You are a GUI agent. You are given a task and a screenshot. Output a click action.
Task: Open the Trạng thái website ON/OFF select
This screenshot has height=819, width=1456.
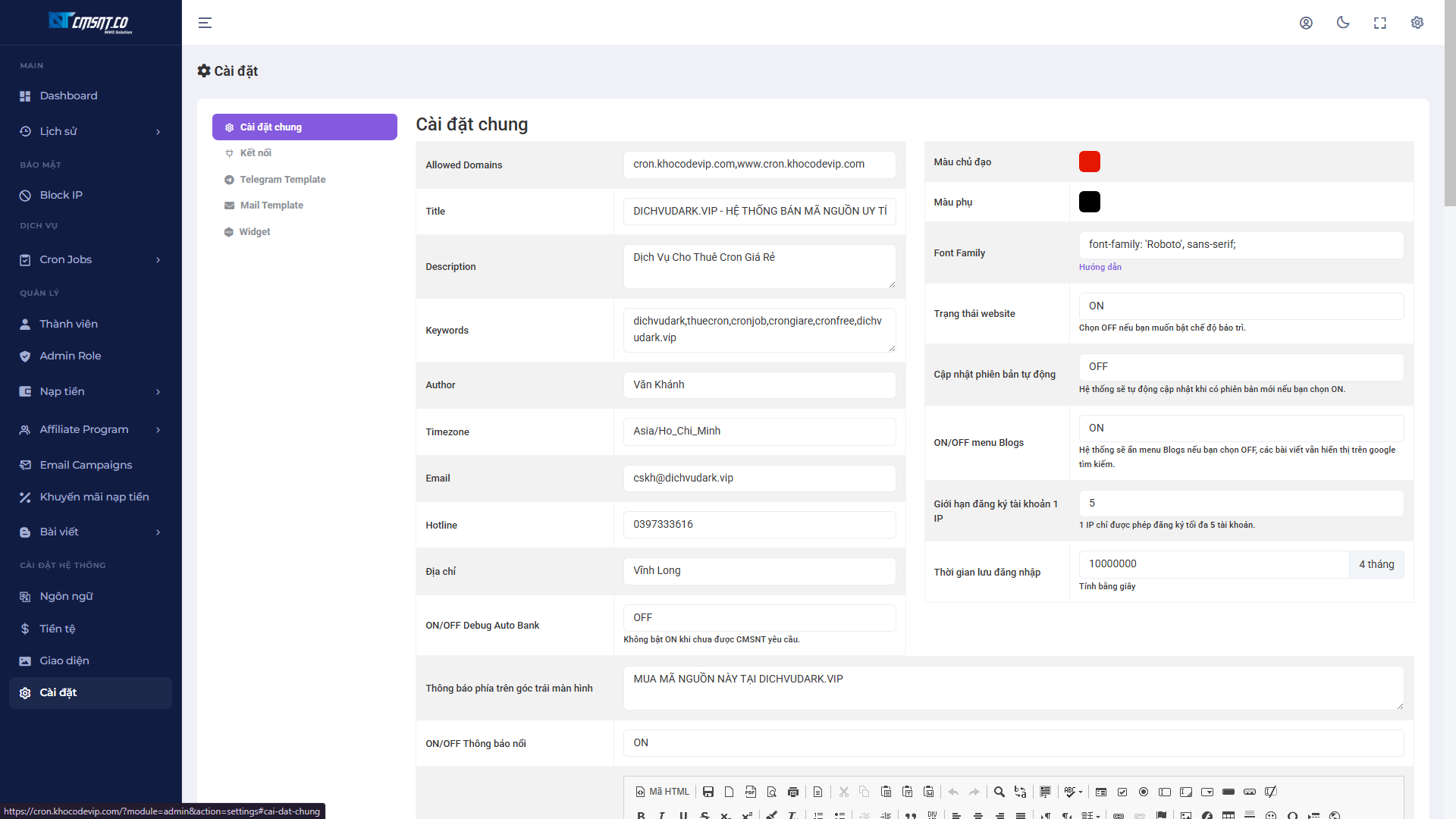click(1241, 306)
